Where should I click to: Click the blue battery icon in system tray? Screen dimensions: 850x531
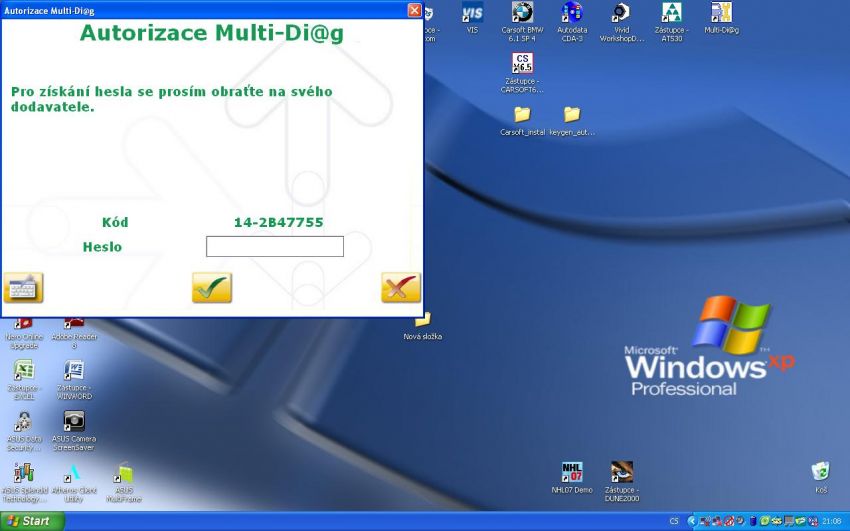[x=752, y=521]
